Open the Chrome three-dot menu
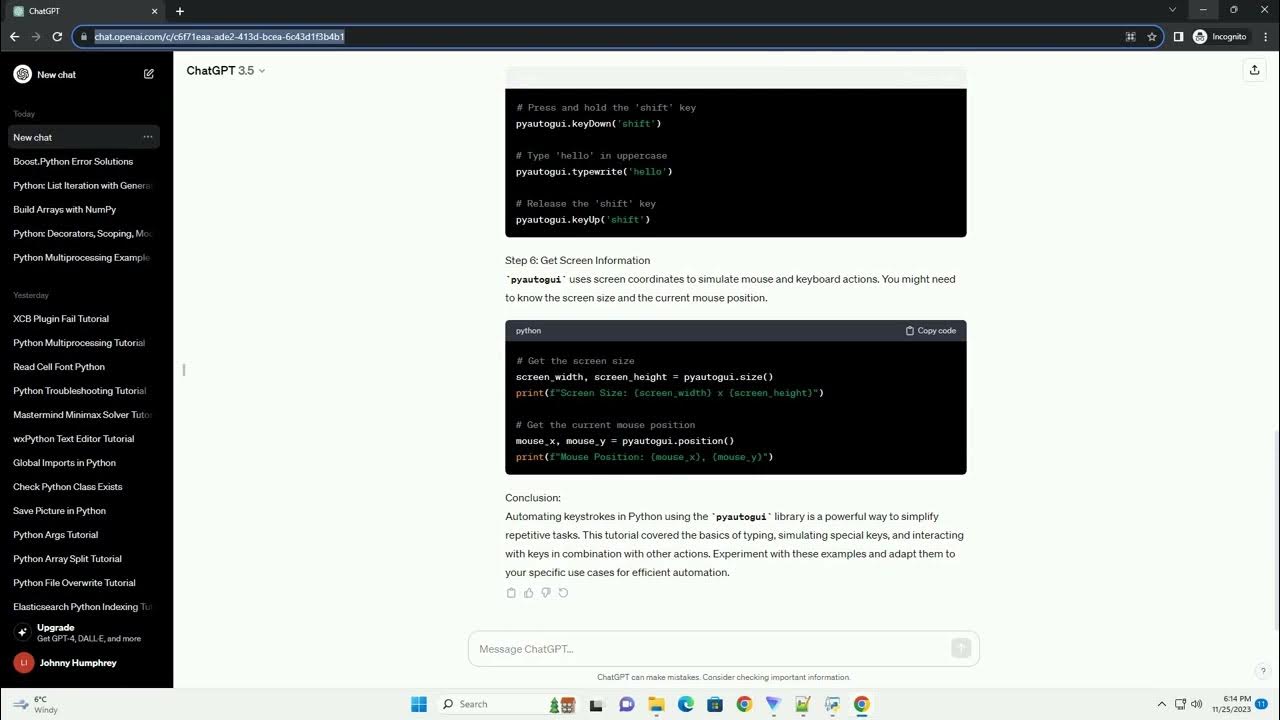 pos(1266,36)
